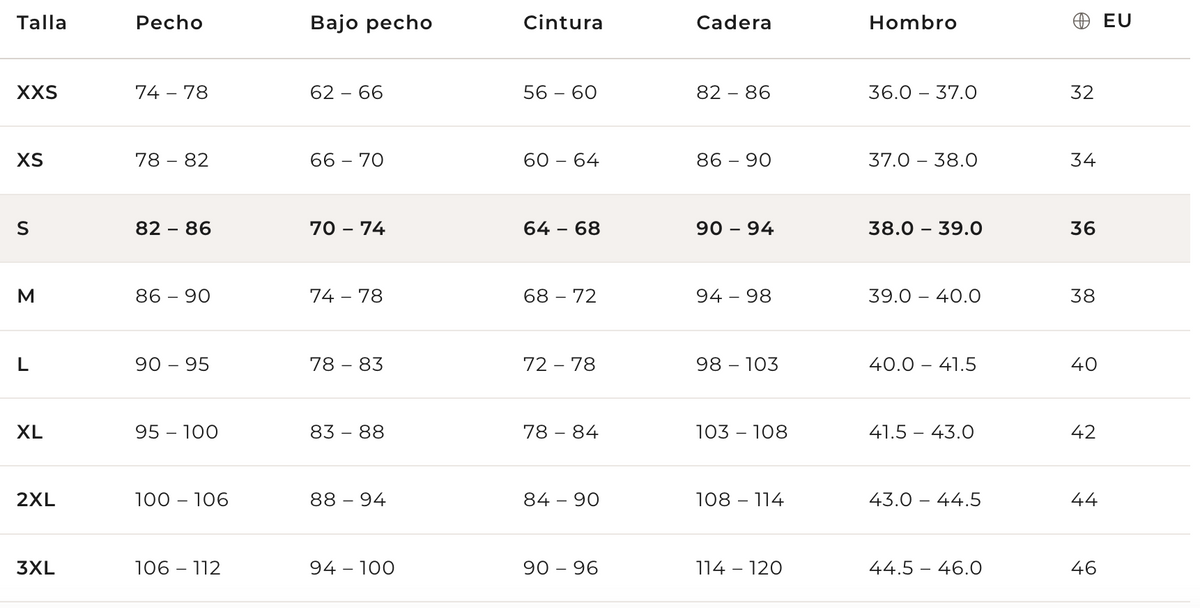The width and height of the screenshot is (1200, 608).
Task: Select the Cintura column header
Action: tap(563, 22)
